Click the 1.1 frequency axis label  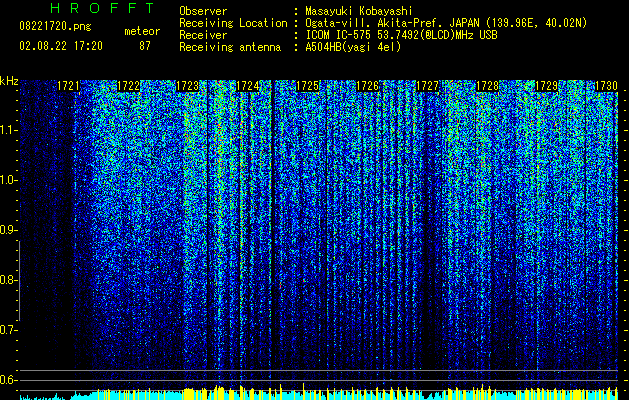pos(7,130)
